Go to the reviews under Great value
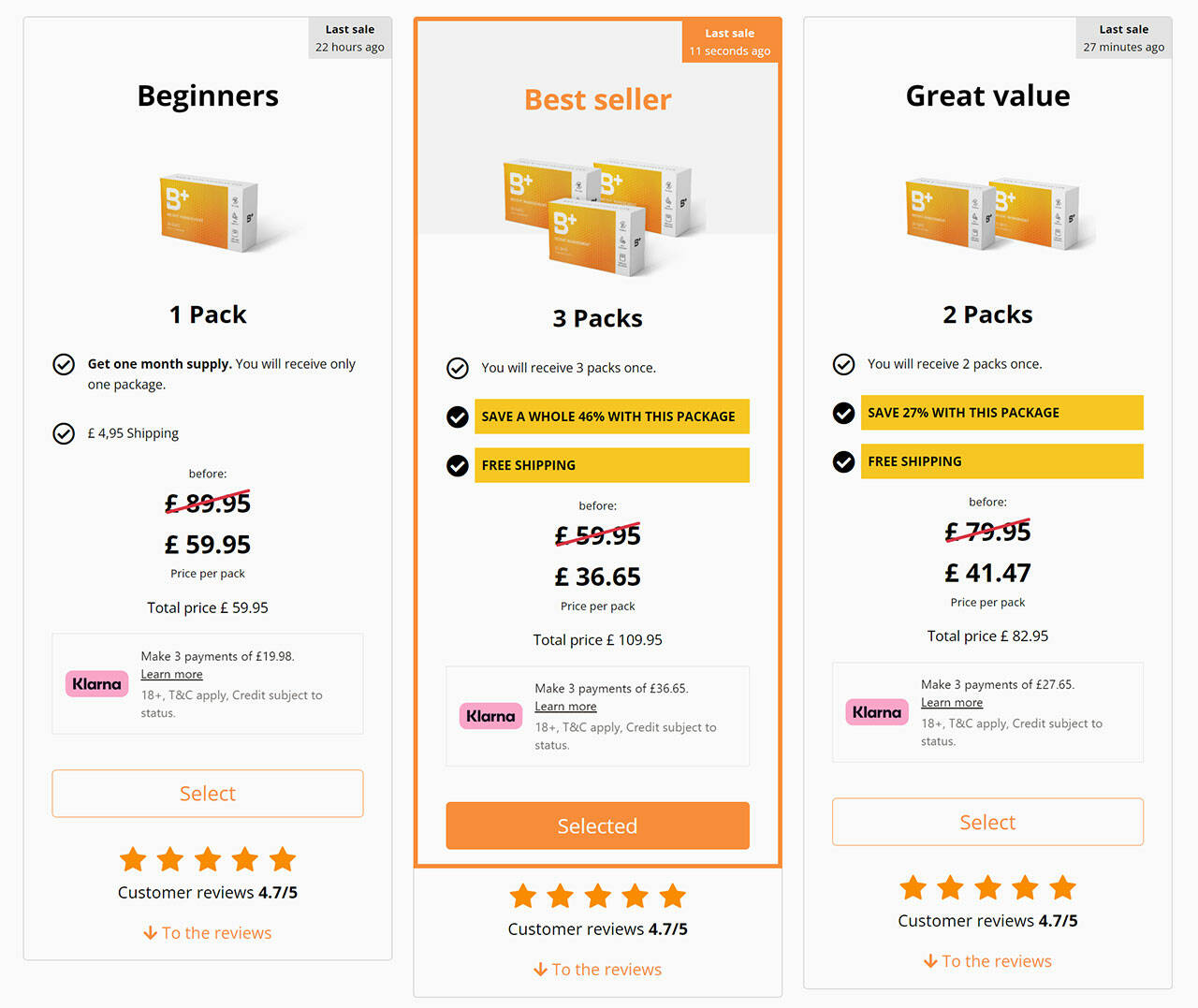Viewport: 1198px width, 1008px height. click(996, 961)
